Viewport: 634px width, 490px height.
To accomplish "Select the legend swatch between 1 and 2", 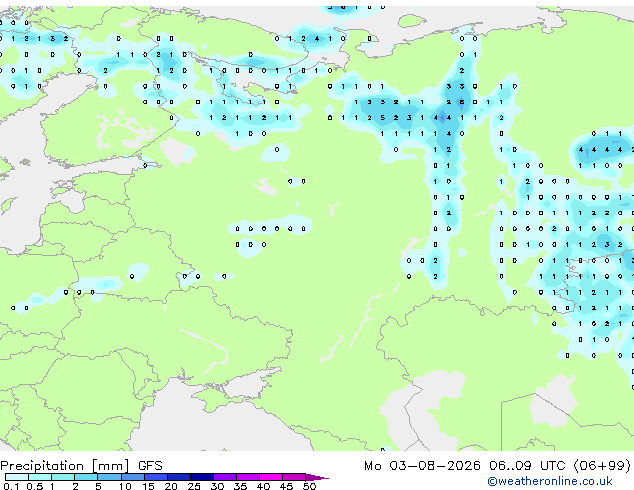I will coord(63,477).
